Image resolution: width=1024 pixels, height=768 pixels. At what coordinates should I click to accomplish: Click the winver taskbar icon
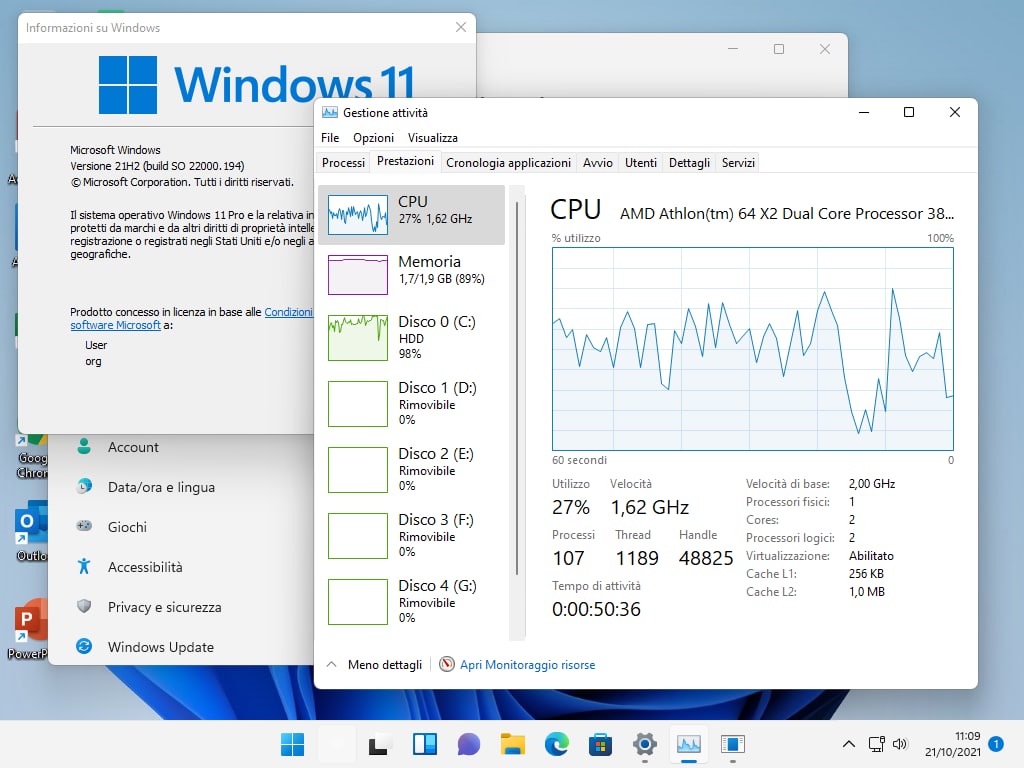733,744
